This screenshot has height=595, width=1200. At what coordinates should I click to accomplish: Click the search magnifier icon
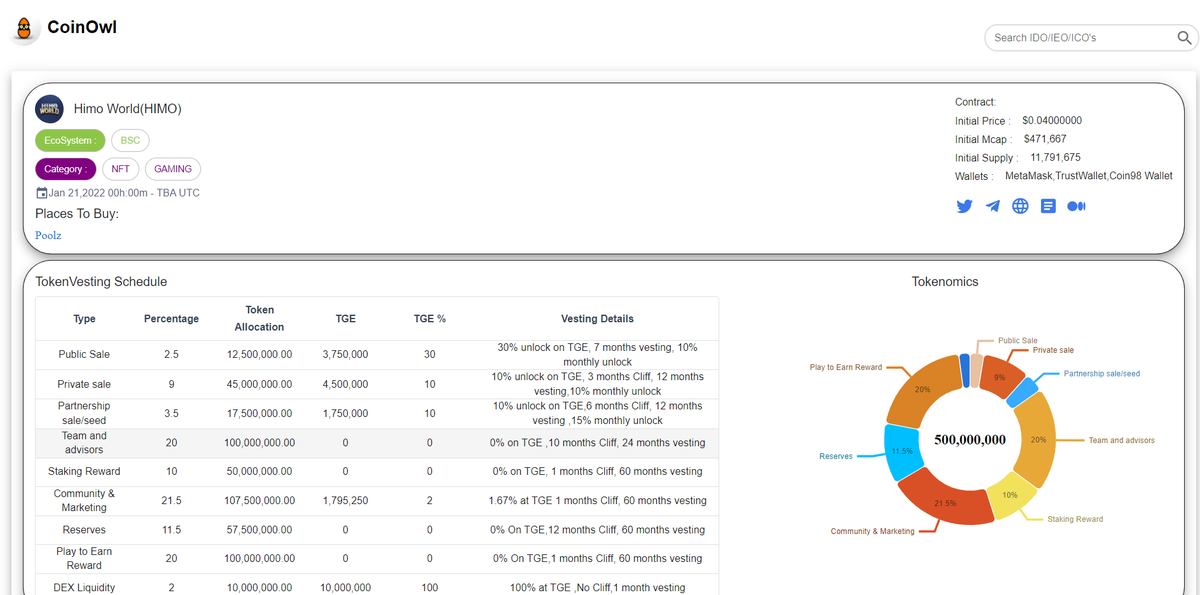click(1184, 38)
